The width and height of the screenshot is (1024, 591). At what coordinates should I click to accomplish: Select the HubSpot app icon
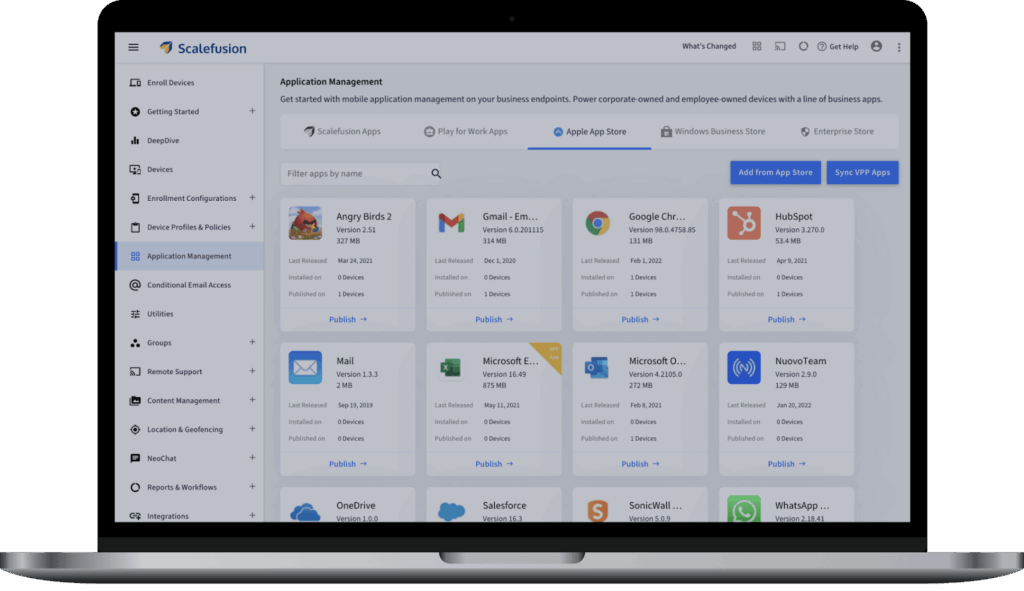tap(744, 223)
